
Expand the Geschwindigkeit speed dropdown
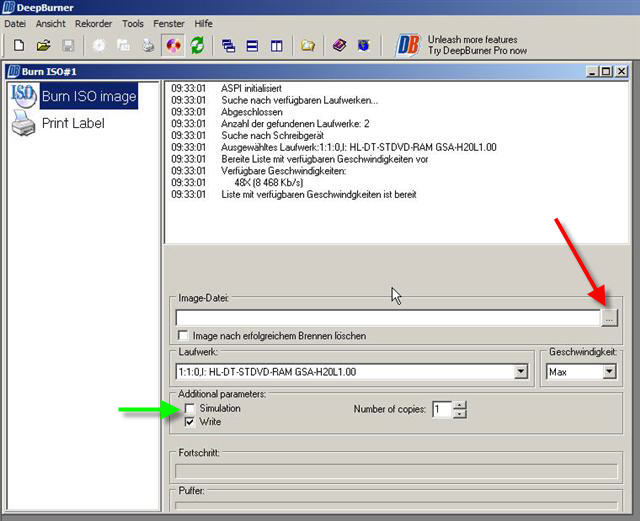click(x=609, y=372)
